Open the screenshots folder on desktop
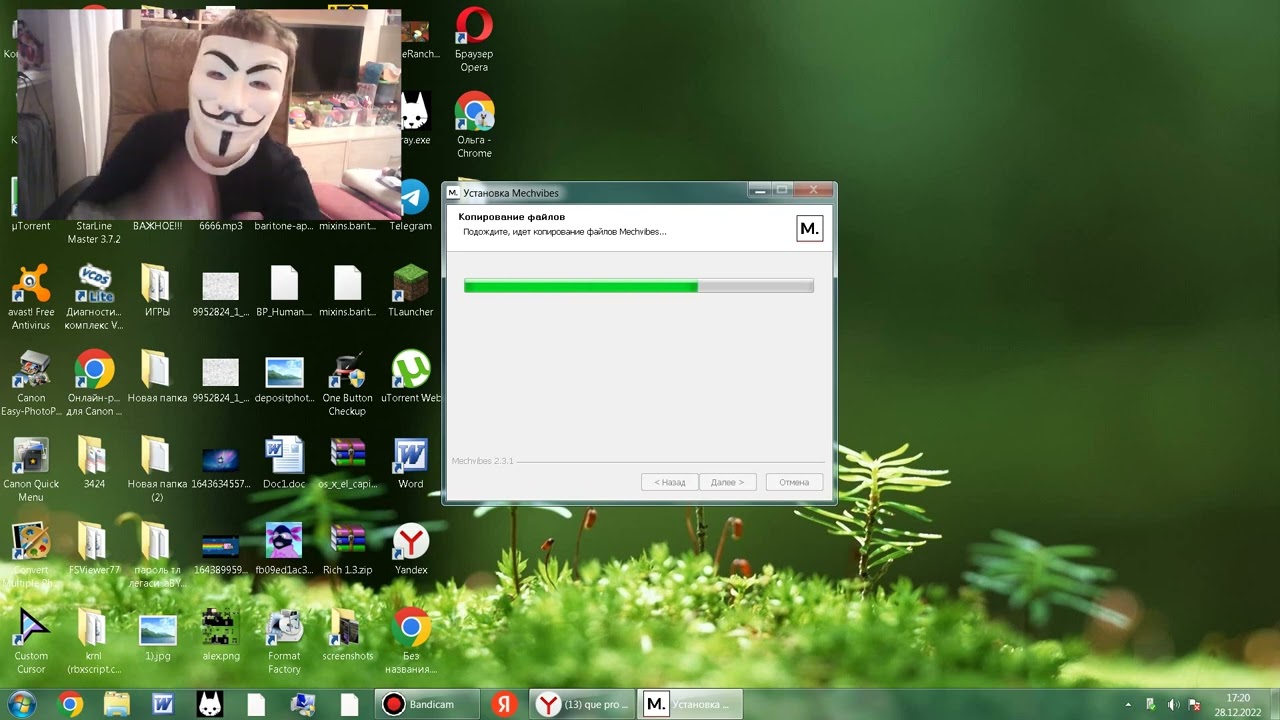This screenshot has width=1280, height=720. click(347, 635)
